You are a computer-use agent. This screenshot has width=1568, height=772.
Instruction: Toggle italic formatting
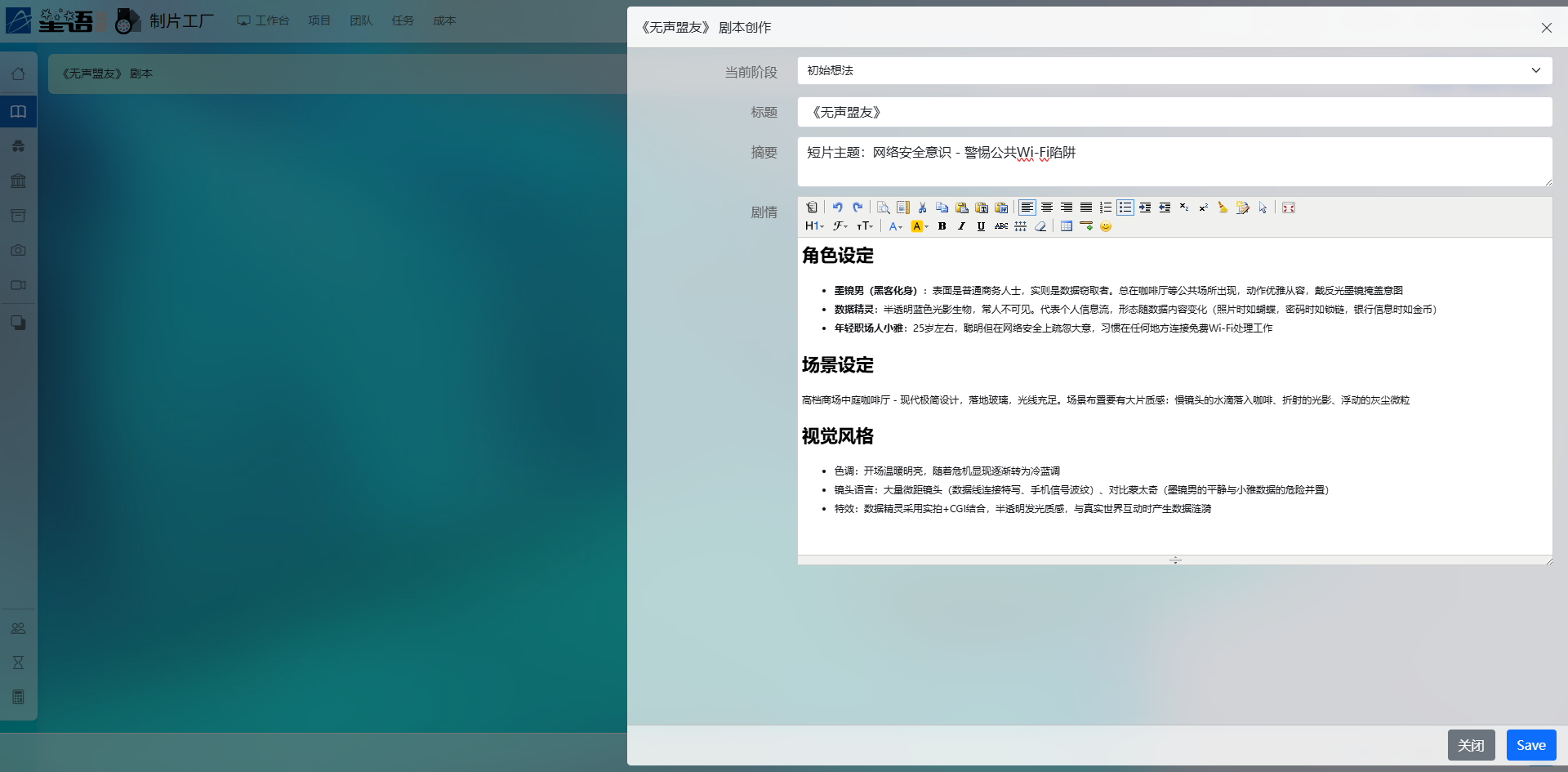pos(961,226)
